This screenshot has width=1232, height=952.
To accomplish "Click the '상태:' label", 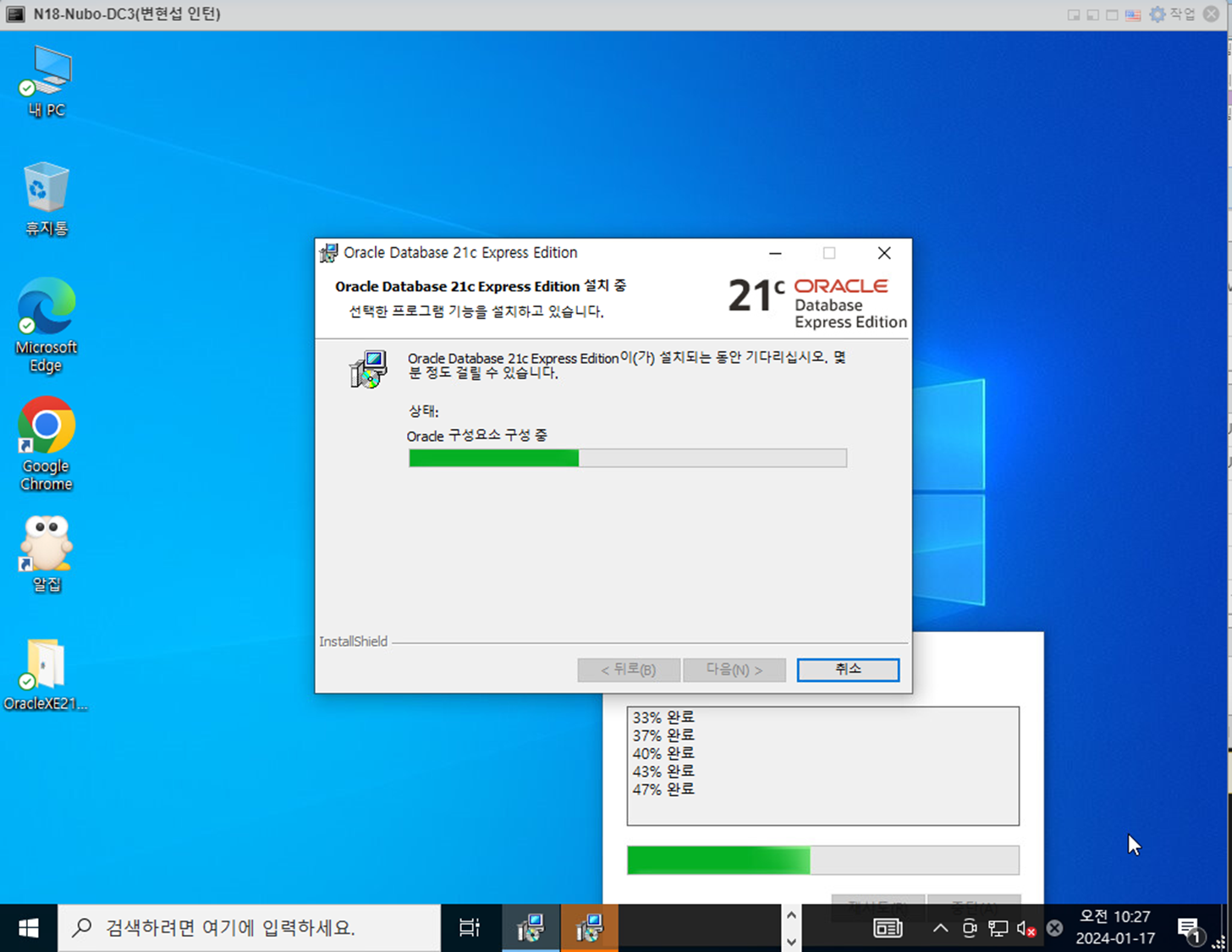I will pyautogui.click(x=423, y=411).
